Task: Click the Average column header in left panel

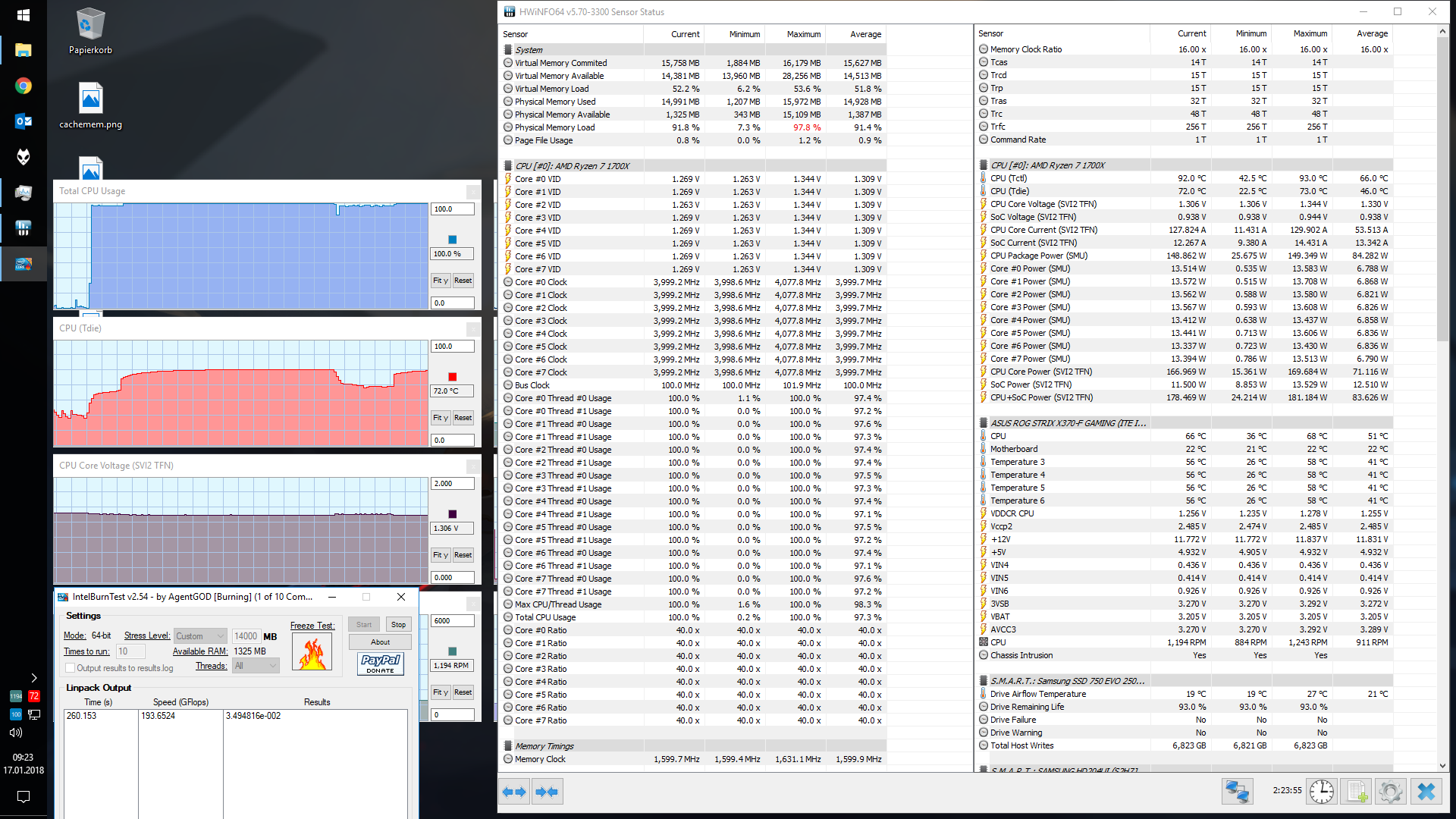Action: click(x=865, y=34)
